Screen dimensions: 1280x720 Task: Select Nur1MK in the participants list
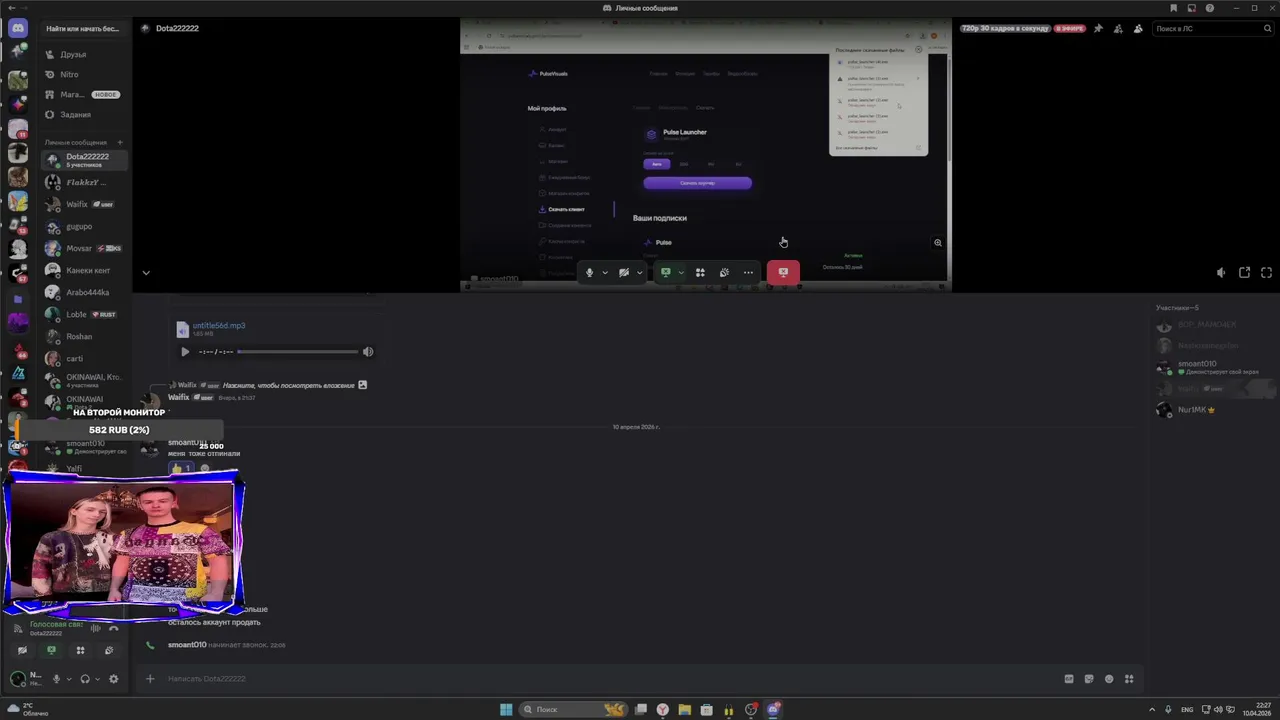coord(1215,409)
